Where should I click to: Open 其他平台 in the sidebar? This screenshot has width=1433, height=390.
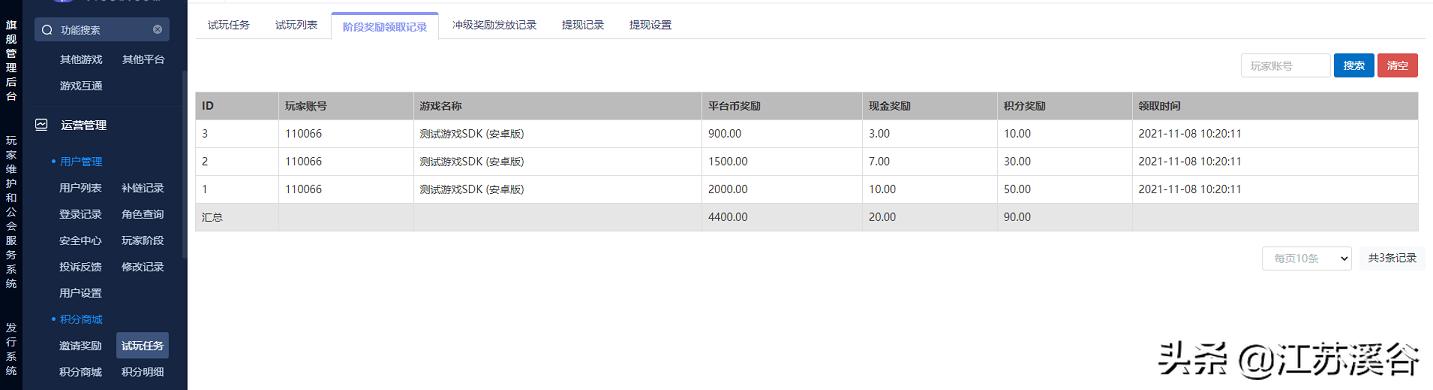coord(143,59)
